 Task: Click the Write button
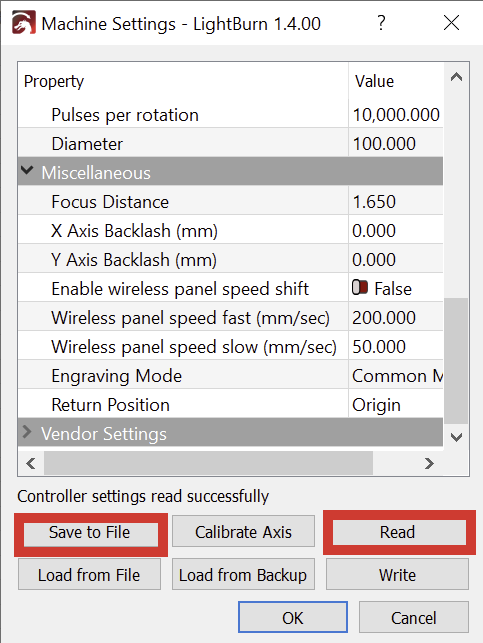[x=397, y=575]
